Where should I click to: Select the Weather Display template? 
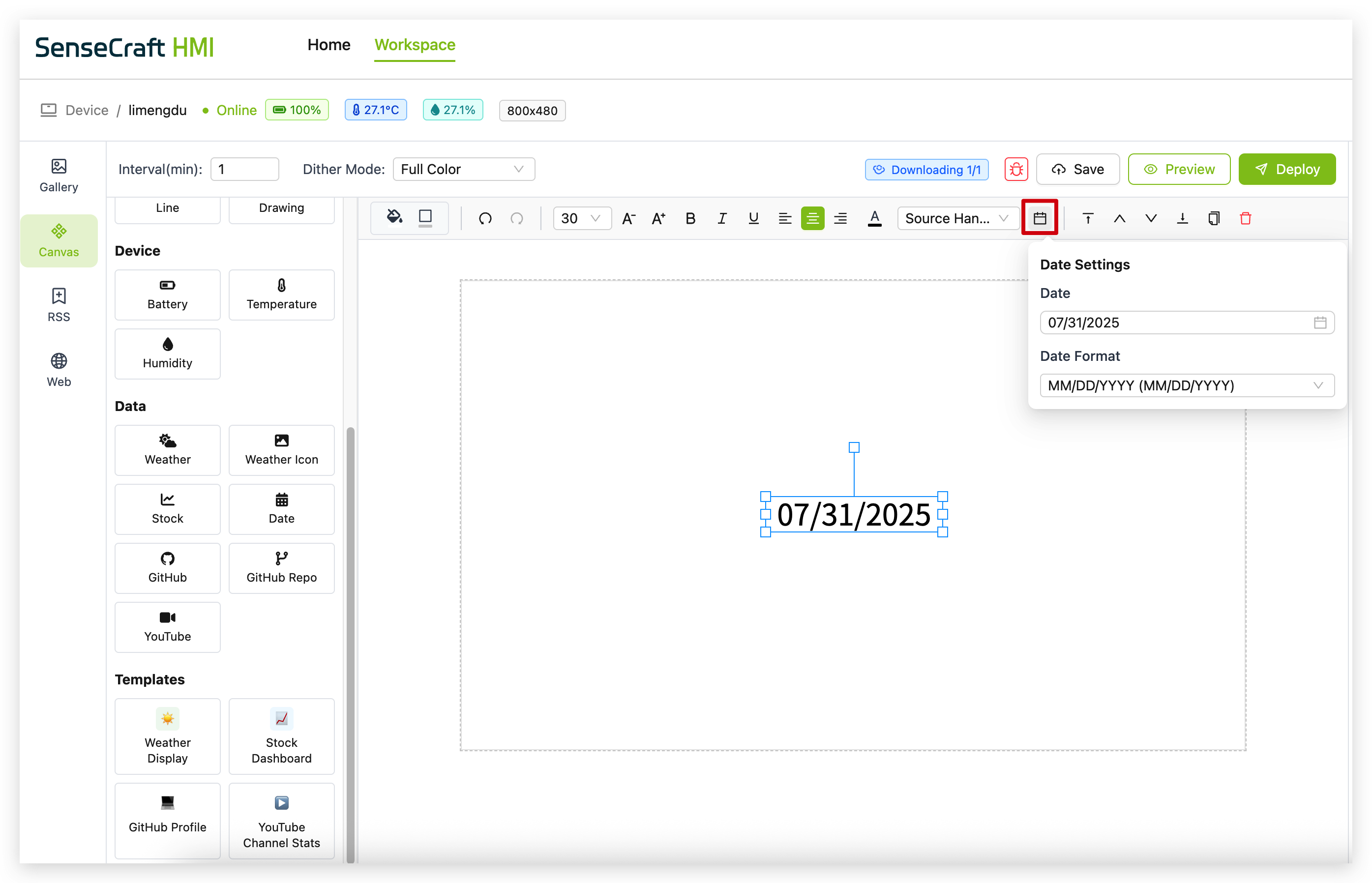(x=167, y=736)
